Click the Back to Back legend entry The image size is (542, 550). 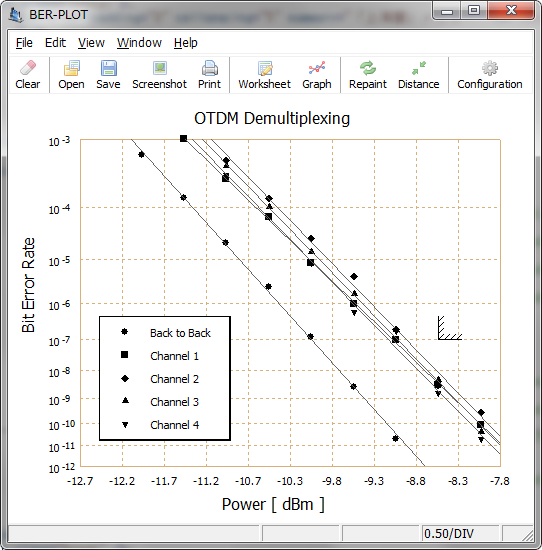pyautogui.click(x=166, y=333)
